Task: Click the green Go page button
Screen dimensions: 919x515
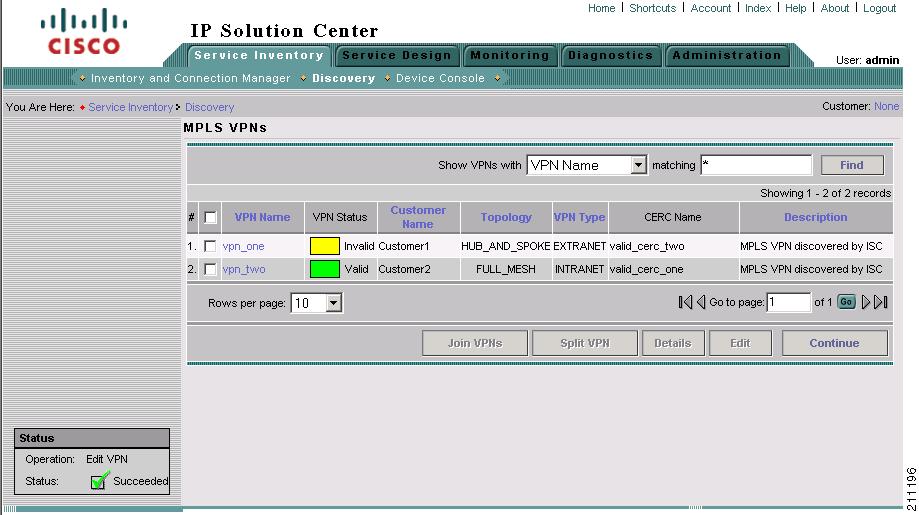Action: tap(846, 302)
